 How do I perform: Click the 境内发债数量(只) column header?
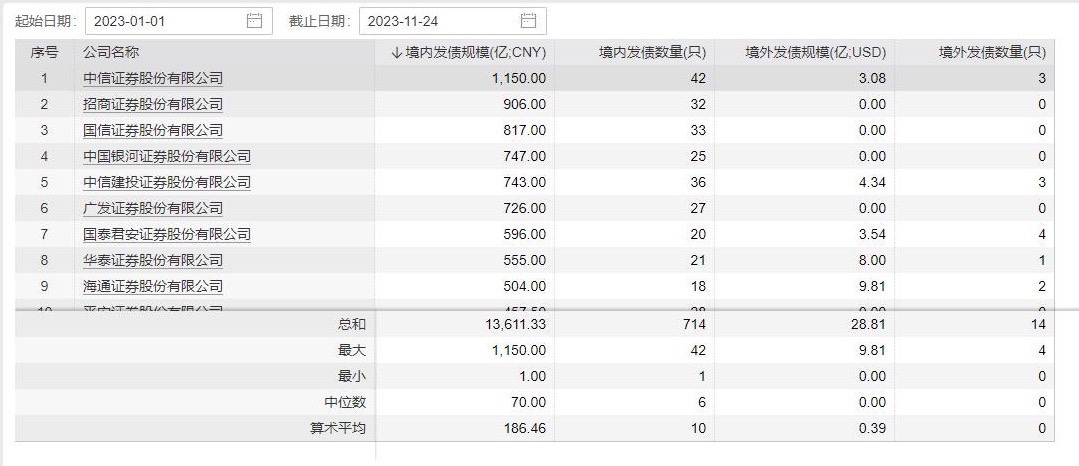click(x=652, y=52)
